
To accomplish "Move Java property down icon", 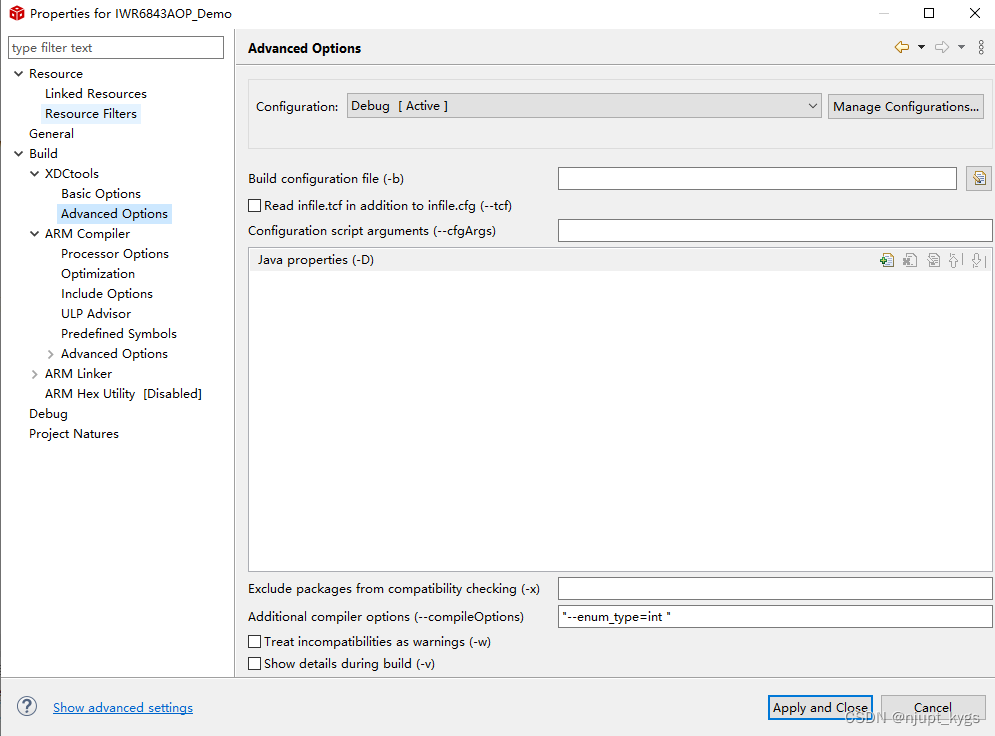I will (x=978, y=260).
